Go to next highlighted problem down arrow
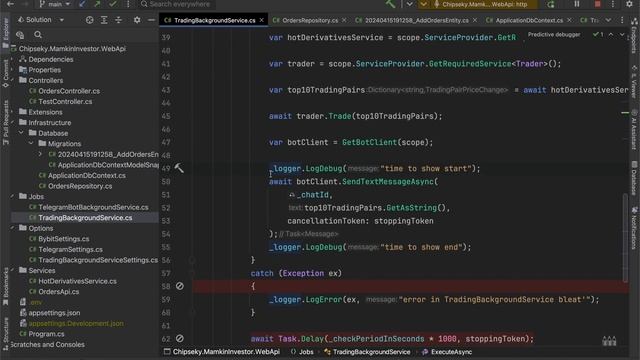The image size is (640, 360). [622, 35]
